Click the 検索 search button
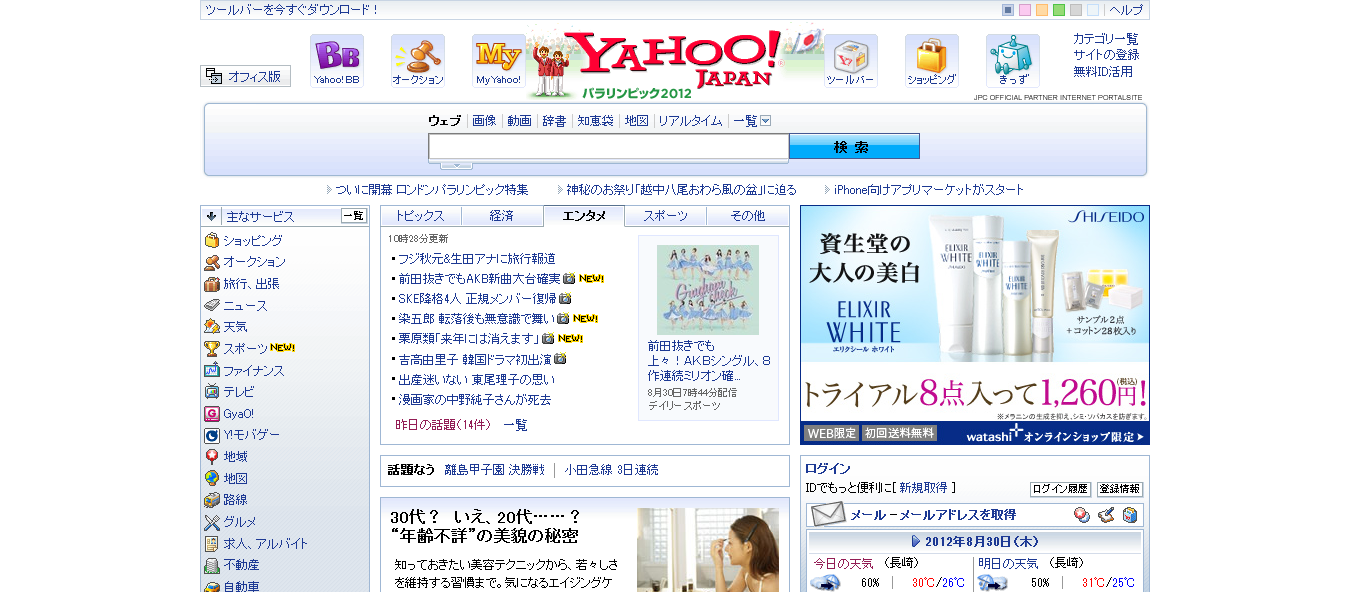Screen dimensions: 1349x592 click(x=854, y=147)
